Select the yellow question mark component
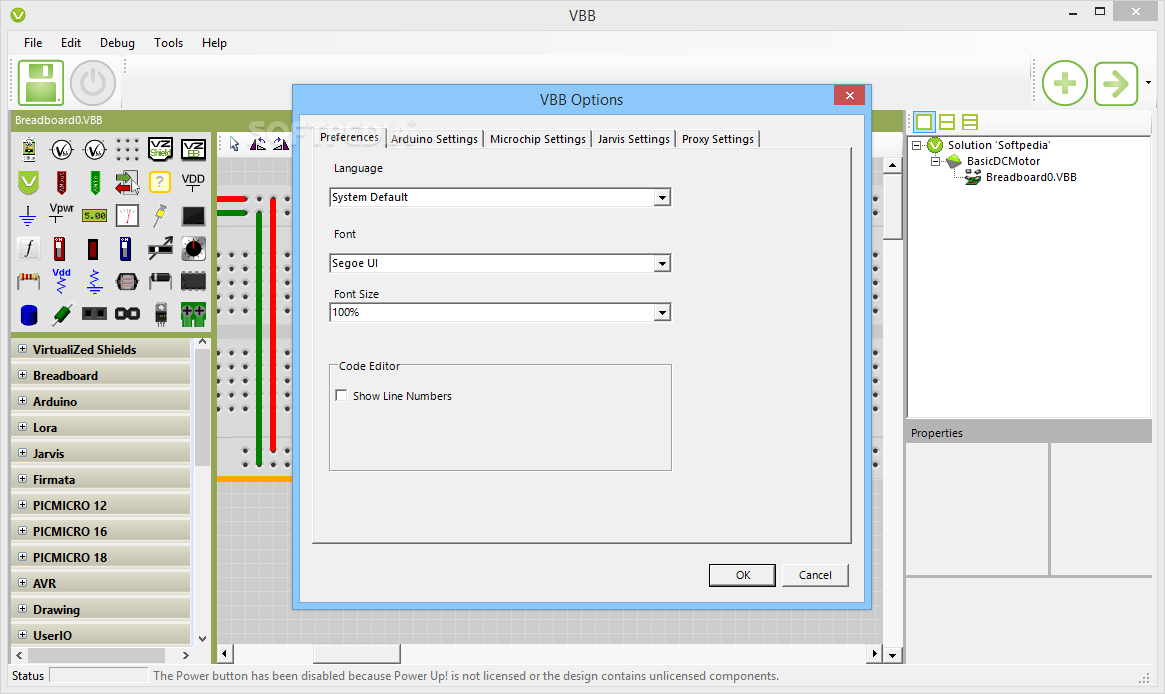The width and height of the screenshot is (1165, 694). tap(160, 182)
